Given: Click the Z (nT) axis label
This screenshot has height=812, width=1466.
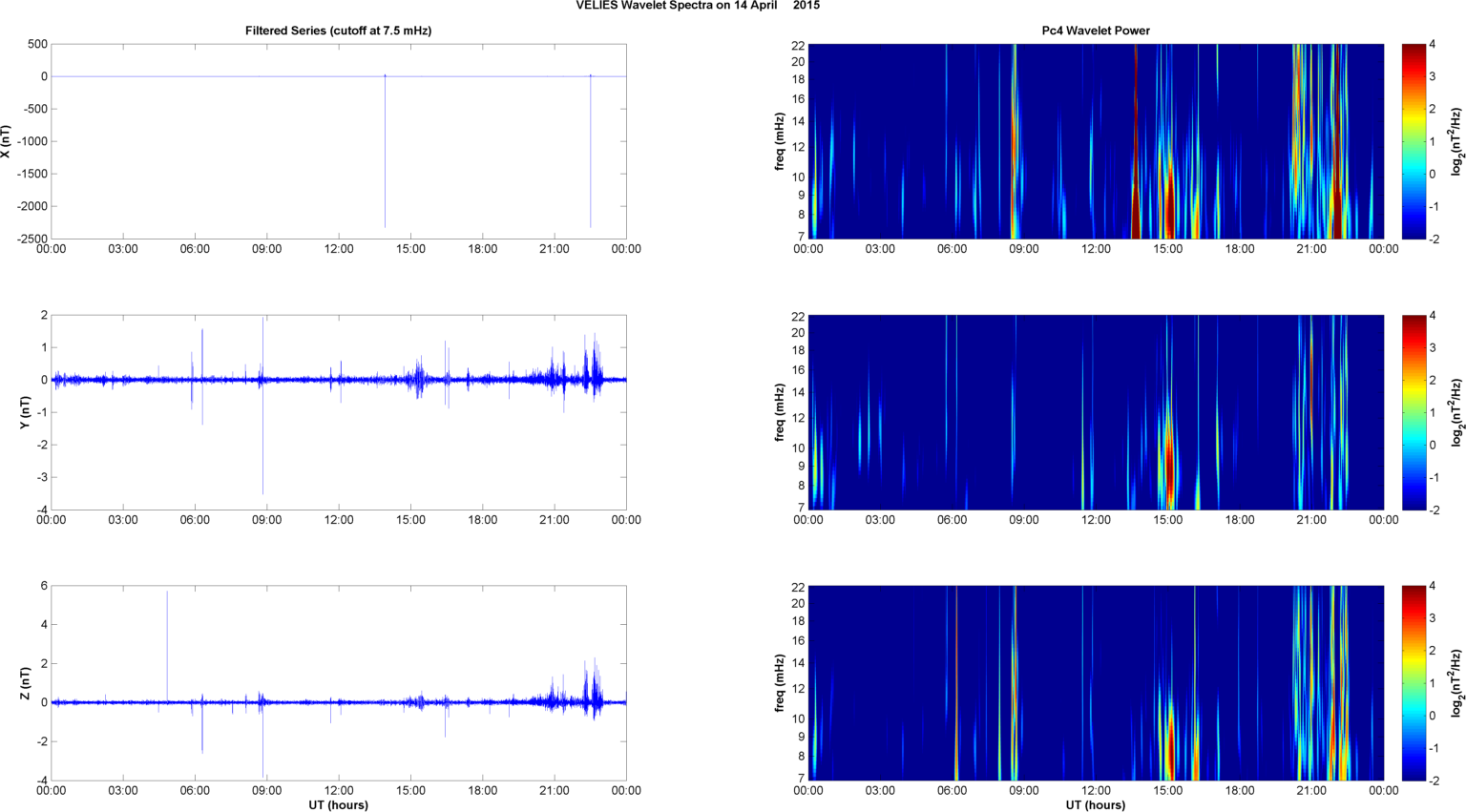Looking at the screenshot, I should (26, 683).
